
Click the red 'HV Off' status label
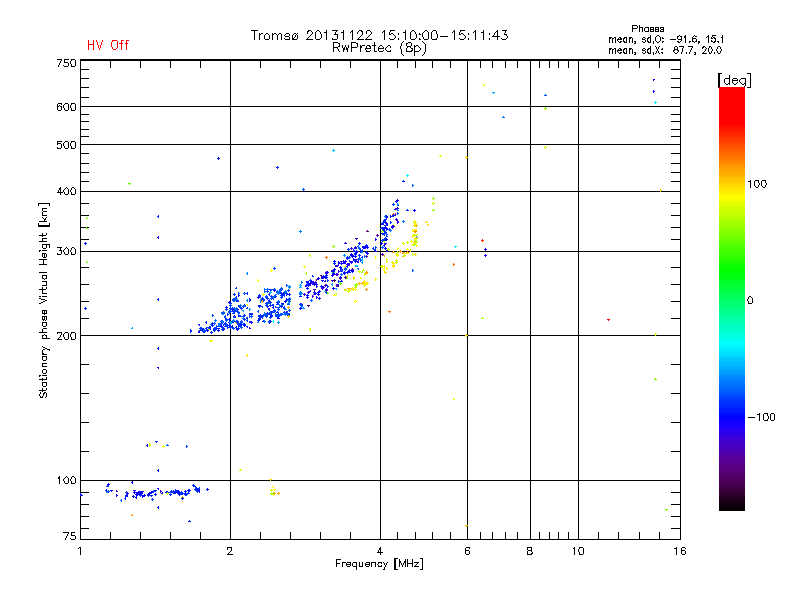click(108, 45)
